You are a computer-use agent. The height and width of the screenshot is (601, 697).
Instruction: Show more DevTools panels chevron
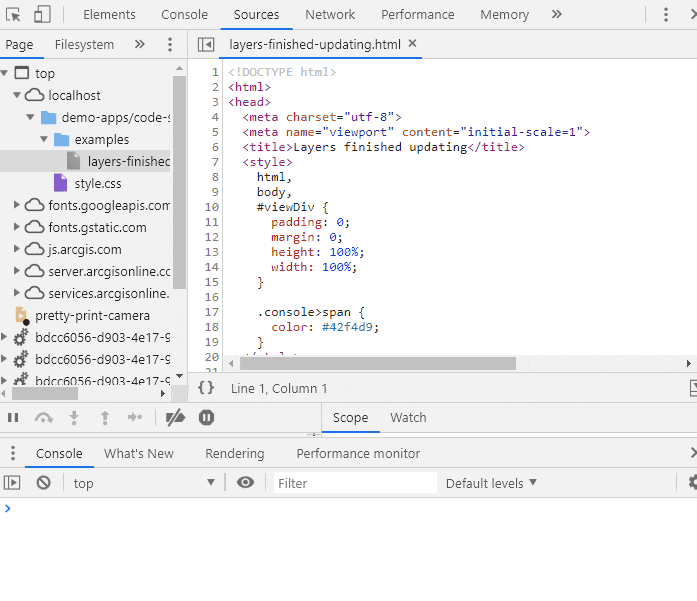557,14
